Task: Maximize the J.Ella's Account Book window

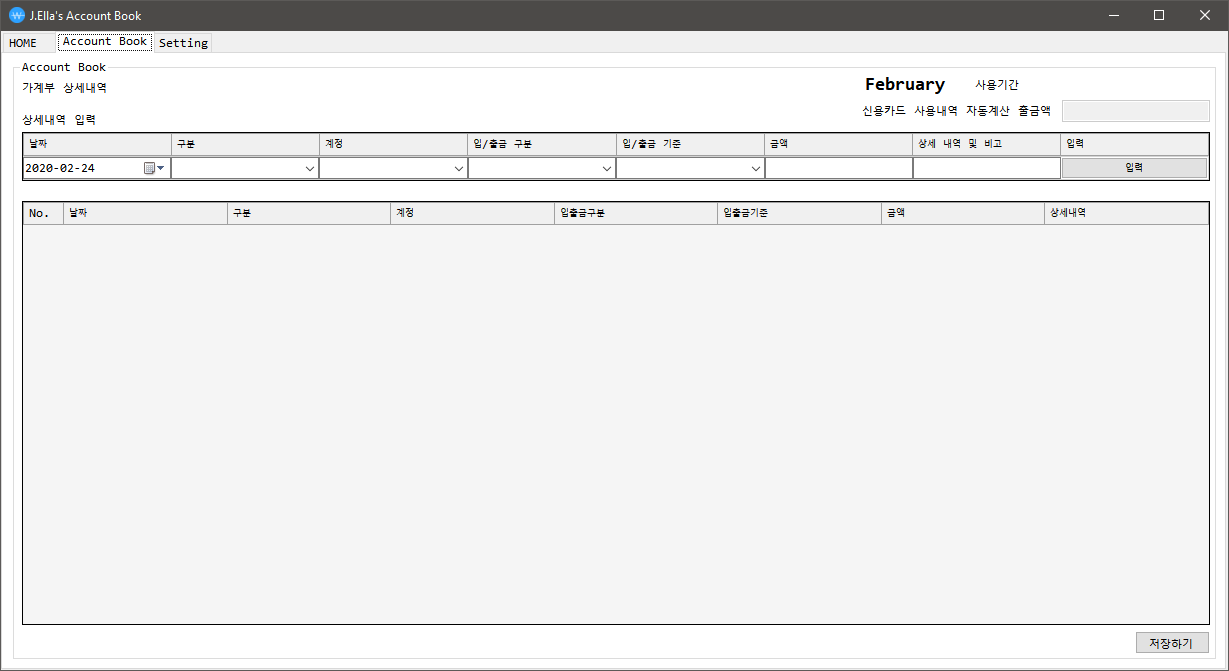Action: 1159,15
